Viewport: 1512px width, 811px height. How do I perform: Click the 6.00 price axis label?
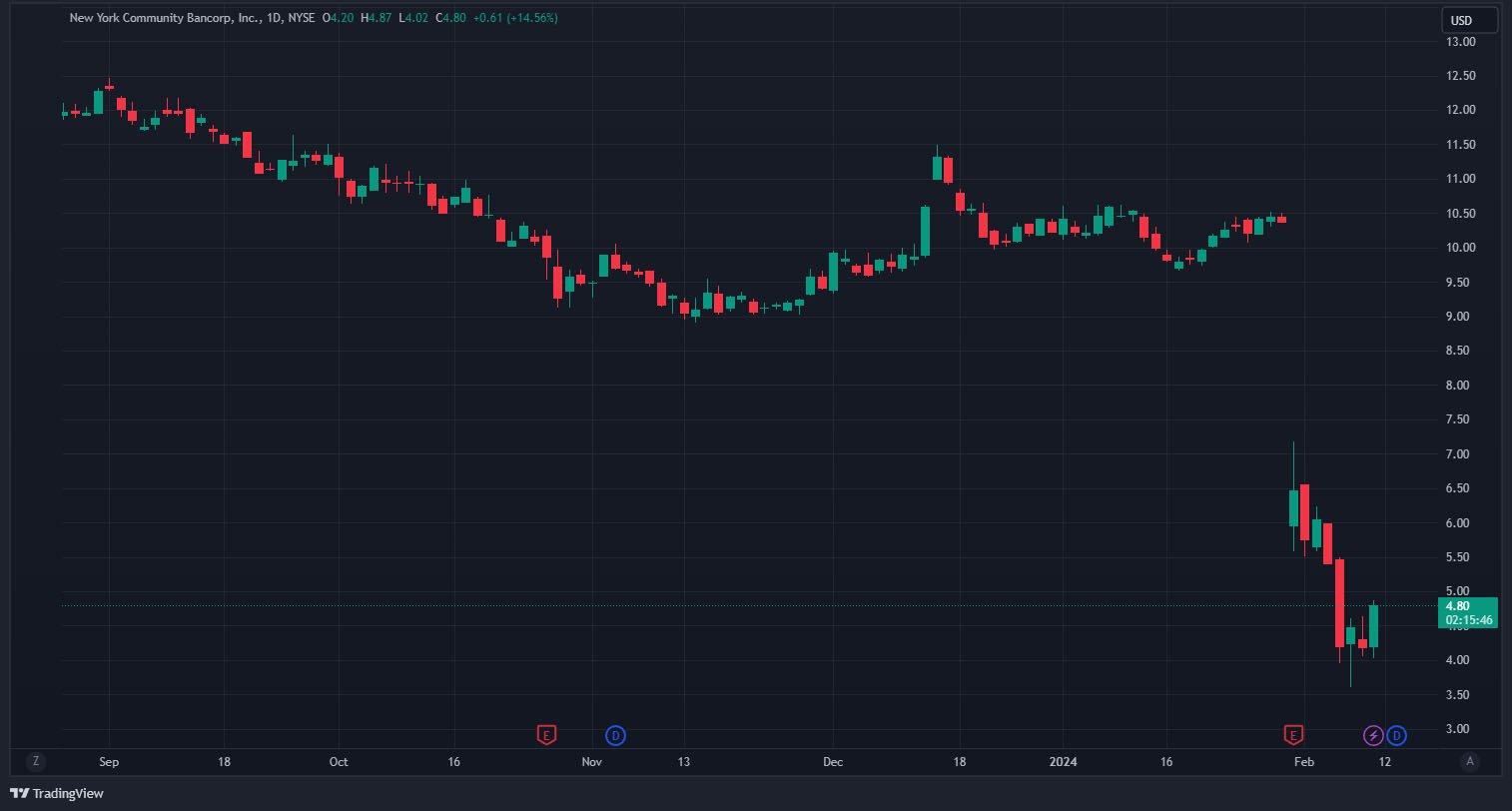[1459, 523]
